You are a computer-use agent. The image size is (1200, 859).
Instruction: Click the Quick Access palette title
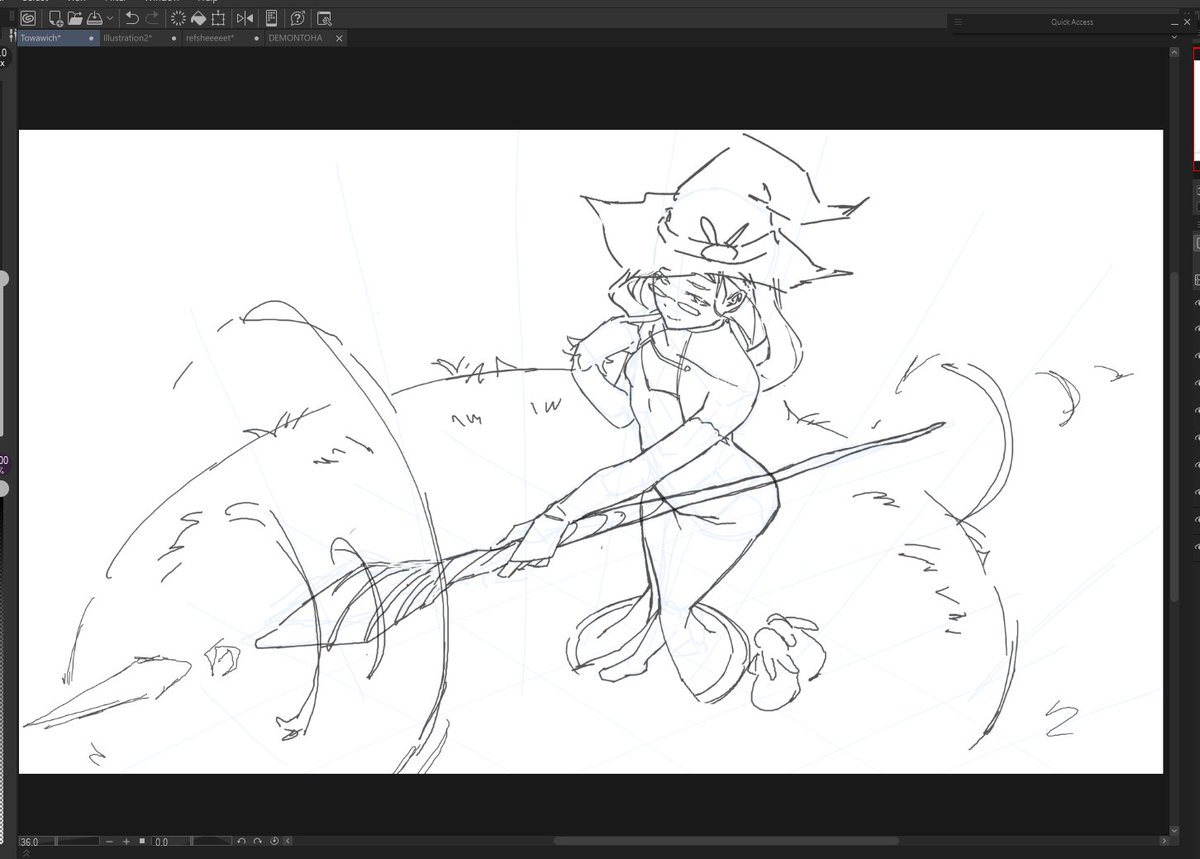coord(1072,22)
